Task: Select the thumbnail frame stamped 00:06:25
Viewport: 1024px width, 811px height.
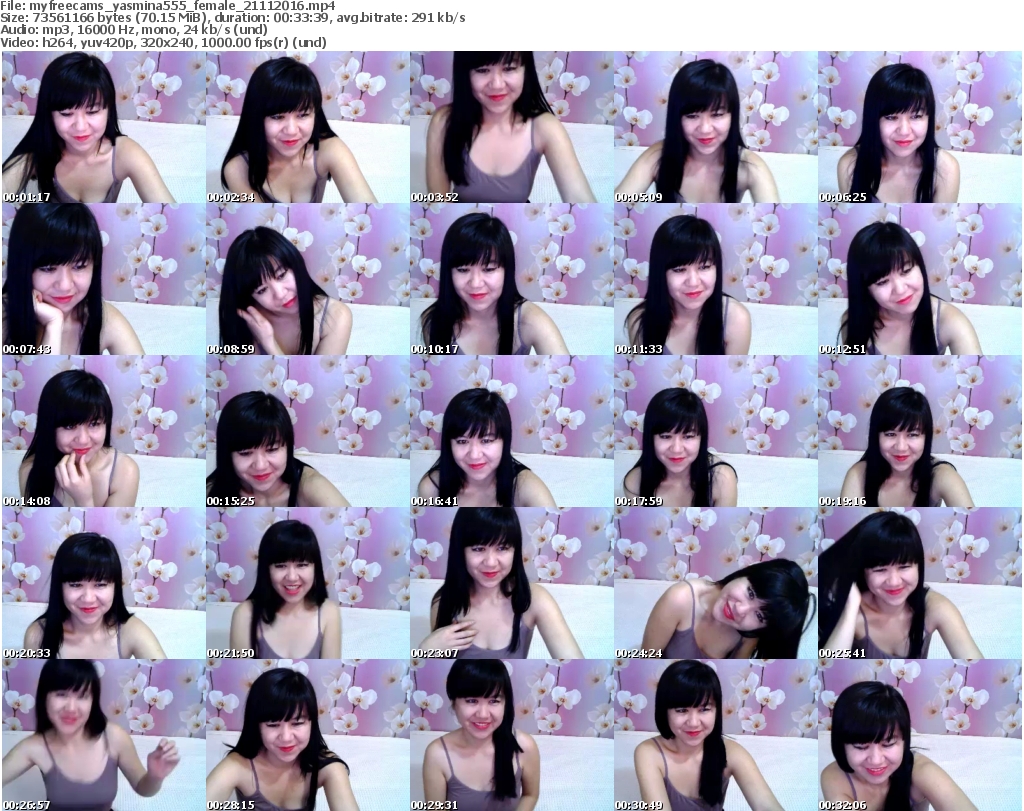Action: tap(920, 127)
